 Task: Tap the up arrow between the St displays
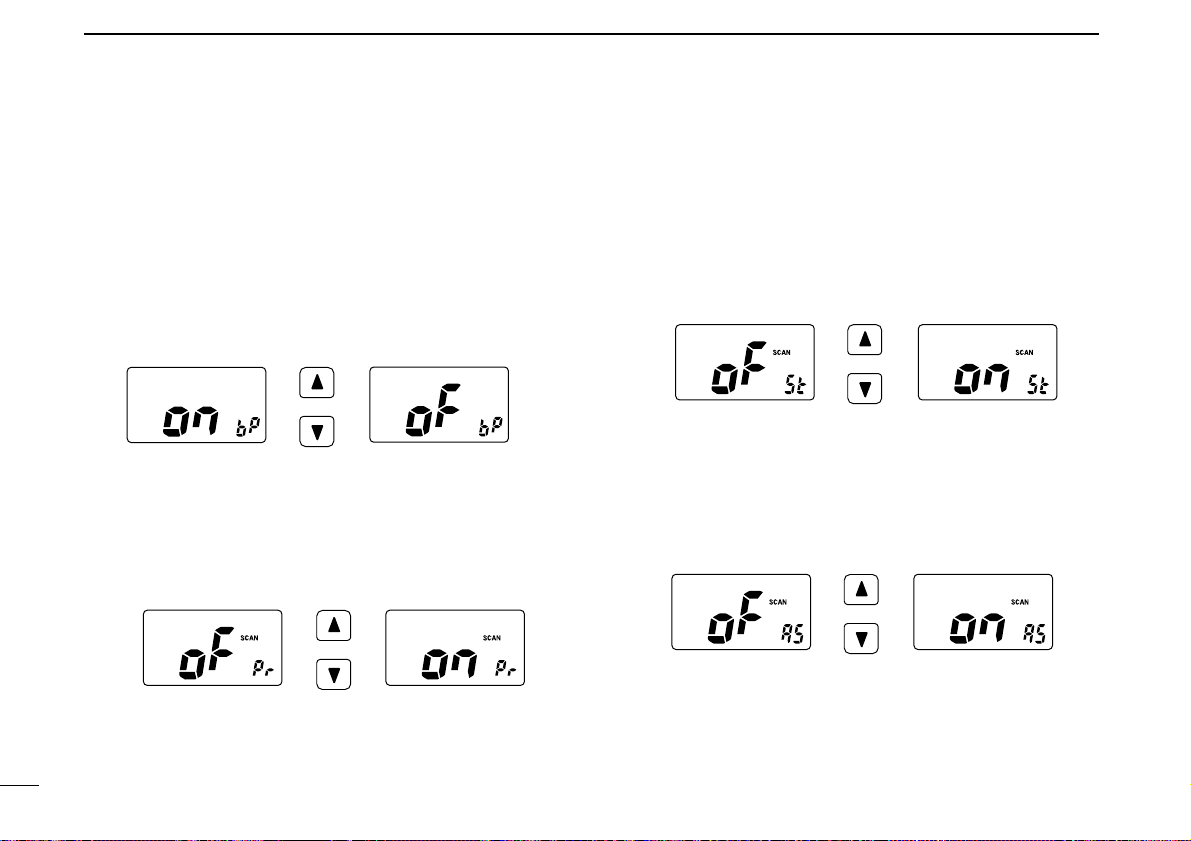click(x=865, y=339)
